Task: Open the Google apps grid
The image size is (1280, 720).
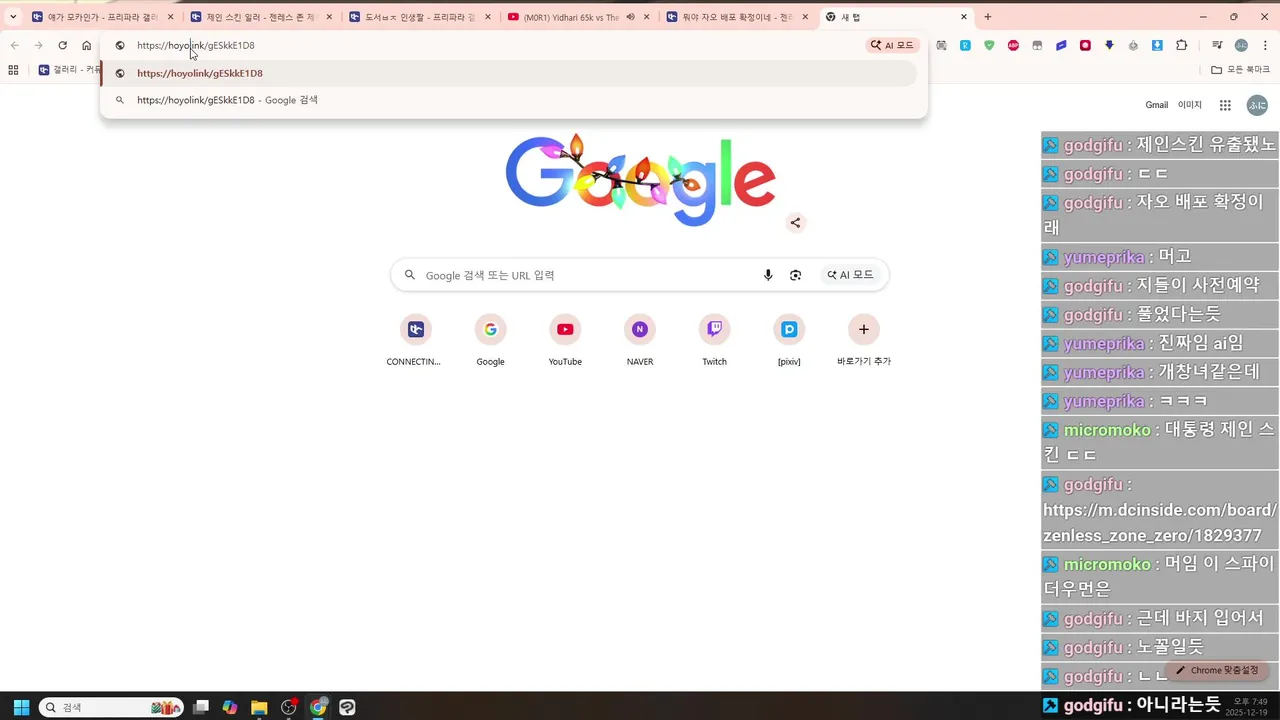Action: (1225, 105)
